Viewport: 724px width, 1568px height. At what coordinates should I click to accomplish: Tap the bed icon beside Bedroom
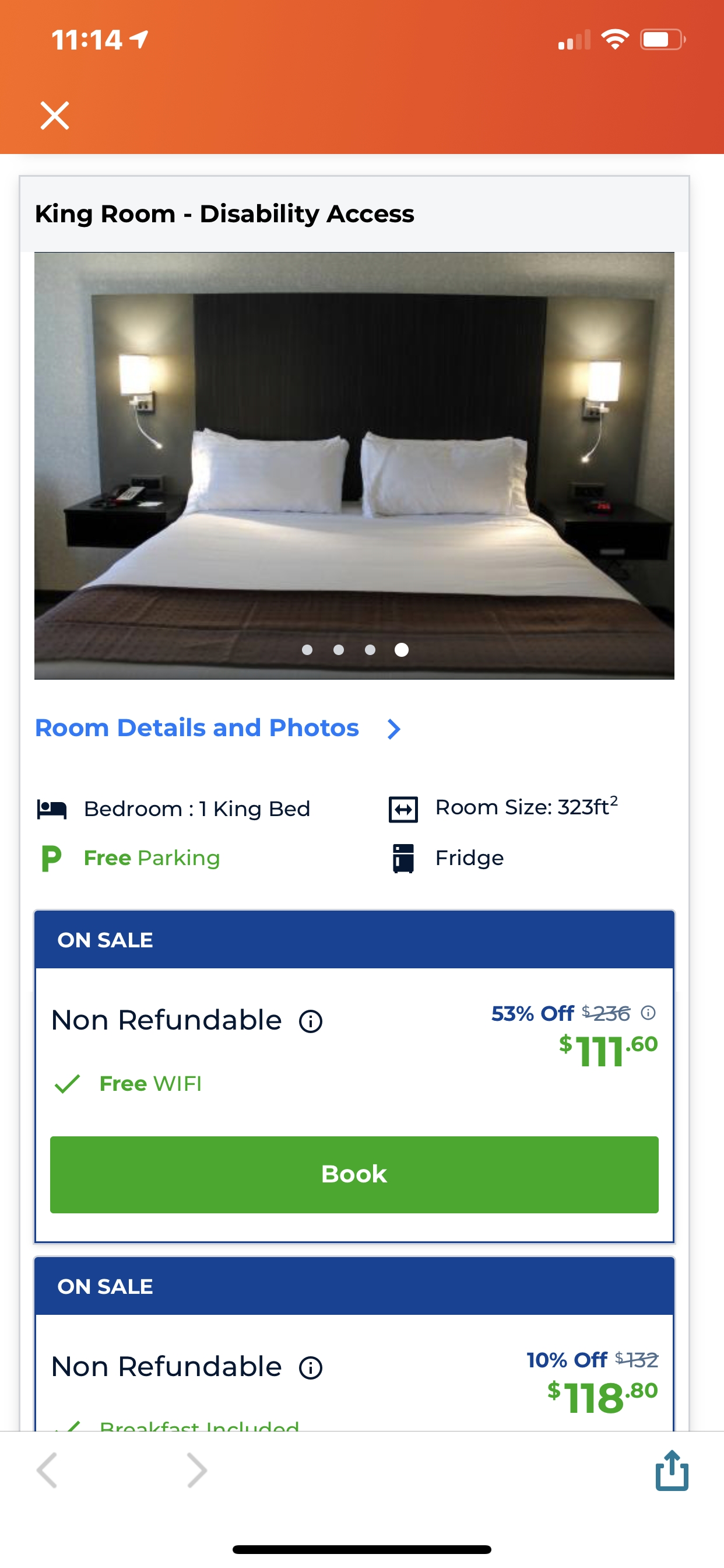(x=52, y=810)
